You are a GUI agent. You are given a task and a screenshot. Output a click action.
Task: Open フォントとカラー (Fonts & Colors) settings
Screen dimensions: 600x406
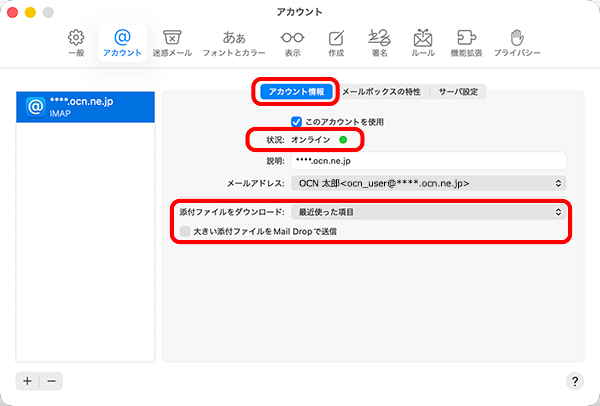[x=233, y=42]
